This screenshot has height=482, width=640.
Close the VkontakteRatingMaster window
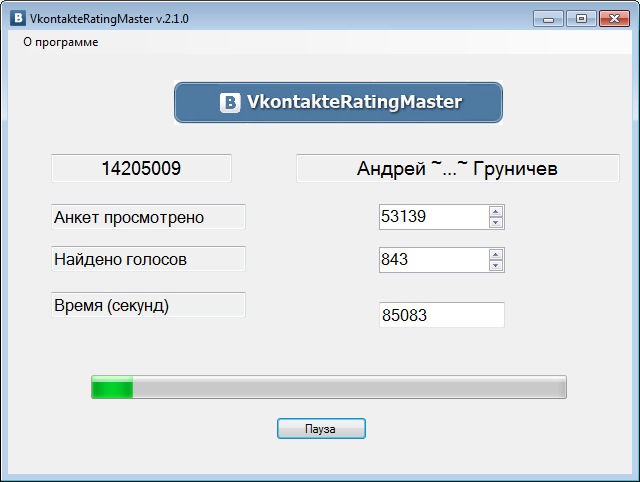coord(614,19)
